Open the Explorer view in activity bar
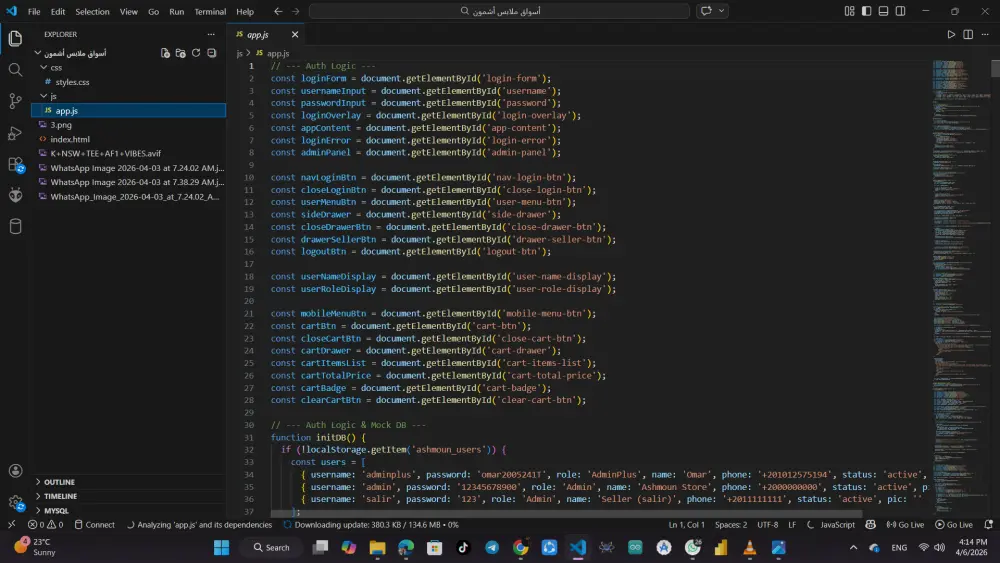This screenshot has width=1000, height=563. click(x=15, y=38)
